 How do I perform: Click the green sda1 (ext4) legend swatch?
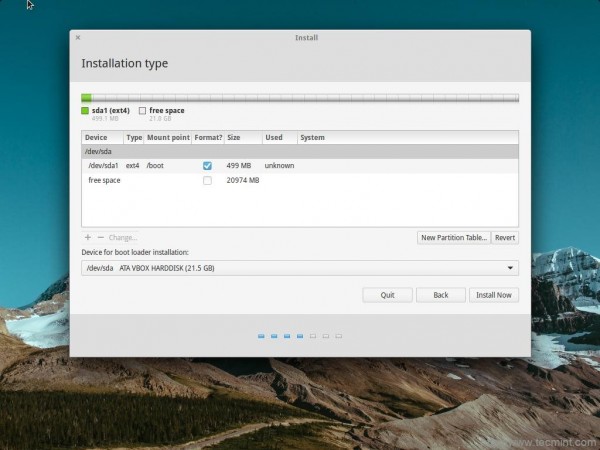85,111
